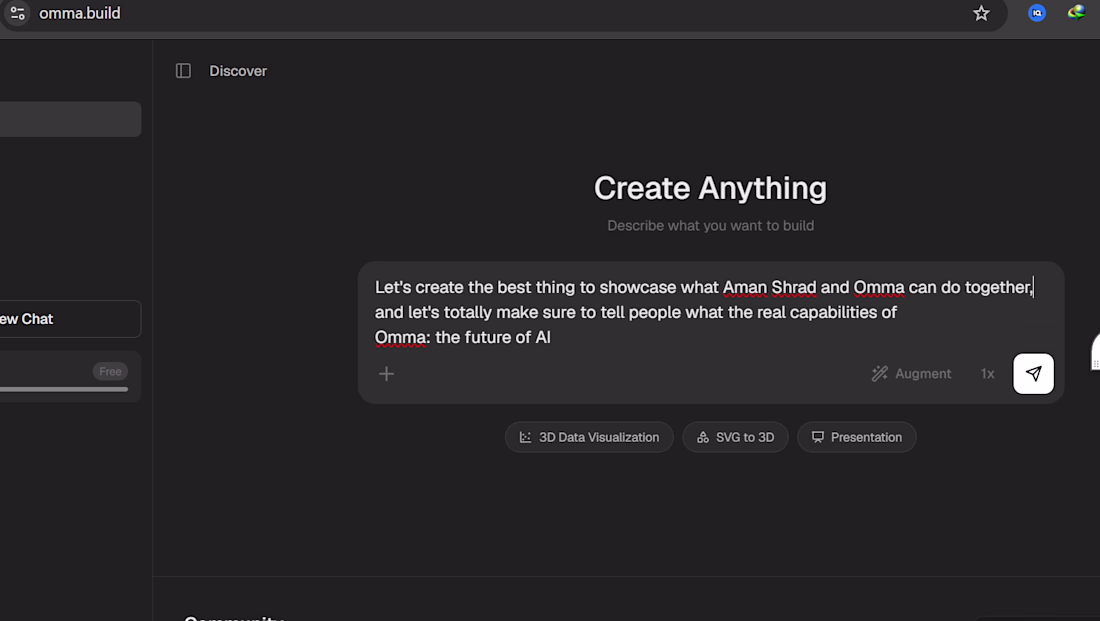The height and width of the screenshot is (621, 1100).
Task: Click the usage progress bar under Free
Action: [64, 389]
